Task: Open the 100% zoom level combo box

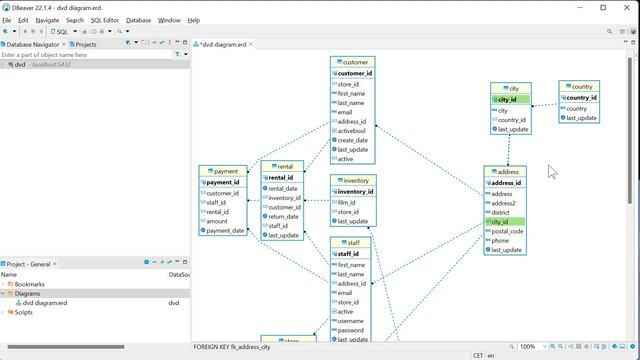Action: 533,347
